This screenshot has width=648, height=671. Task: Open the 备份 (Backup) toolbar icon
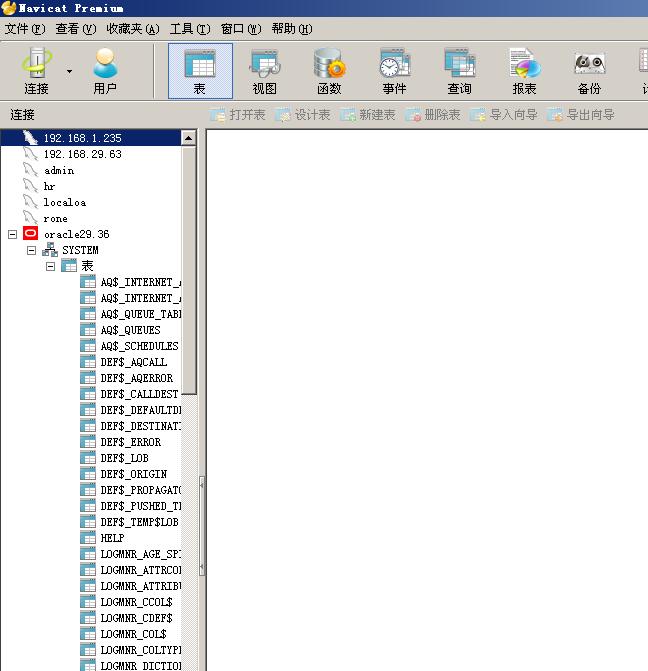(x=589, y=71)
